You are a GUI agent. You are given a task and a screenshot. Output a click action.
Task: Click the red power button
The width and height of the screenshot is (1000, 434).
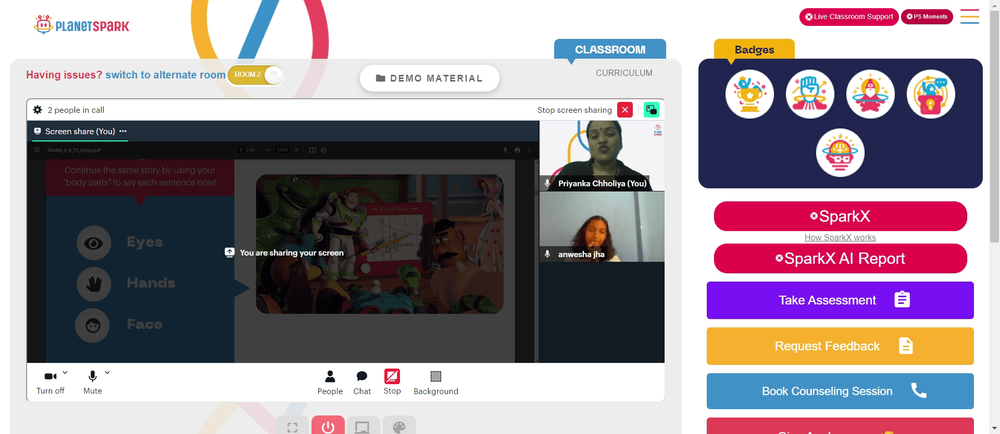328,427
